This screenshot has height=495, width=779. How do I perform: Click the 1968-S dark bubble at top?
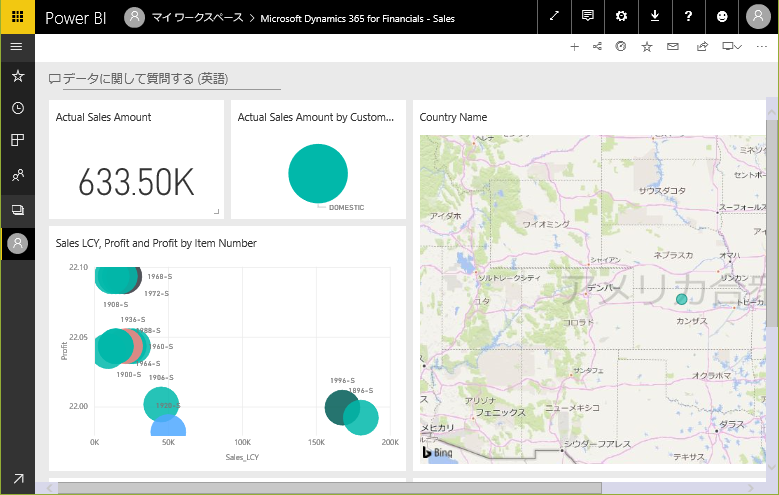(139, 278)
